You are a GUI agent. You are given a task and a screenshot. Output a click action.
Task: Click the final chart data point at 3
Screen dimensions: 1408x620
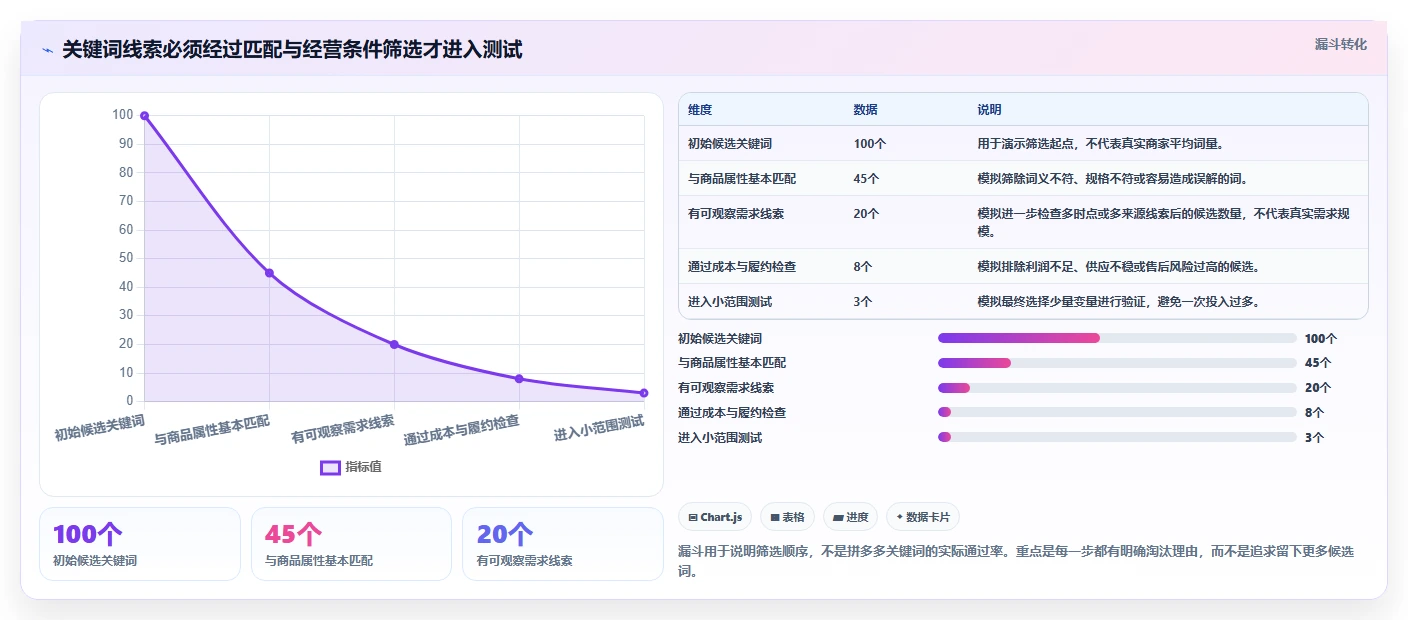[644, 393]
